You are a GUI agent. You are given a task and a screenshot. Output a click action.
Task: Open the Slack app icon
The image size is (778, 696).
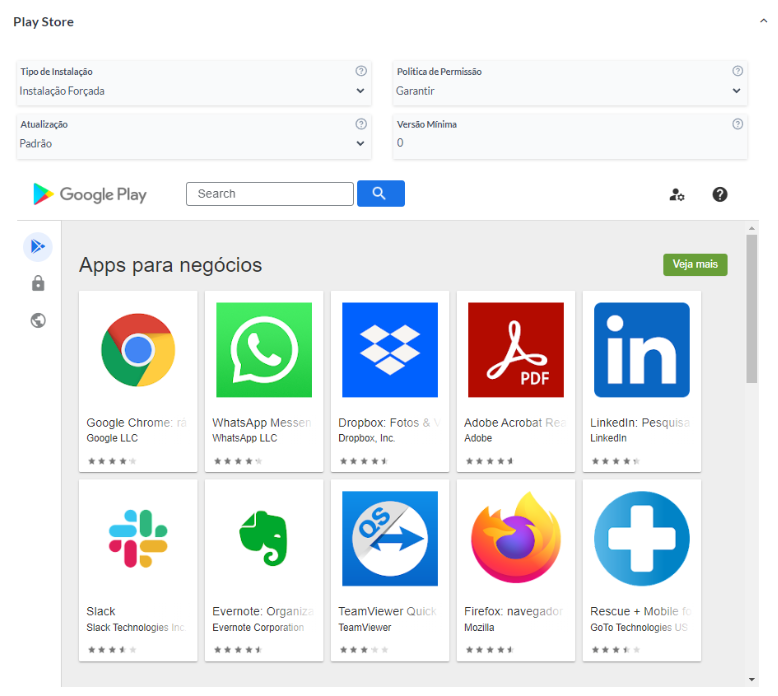(x=138, y=539)
